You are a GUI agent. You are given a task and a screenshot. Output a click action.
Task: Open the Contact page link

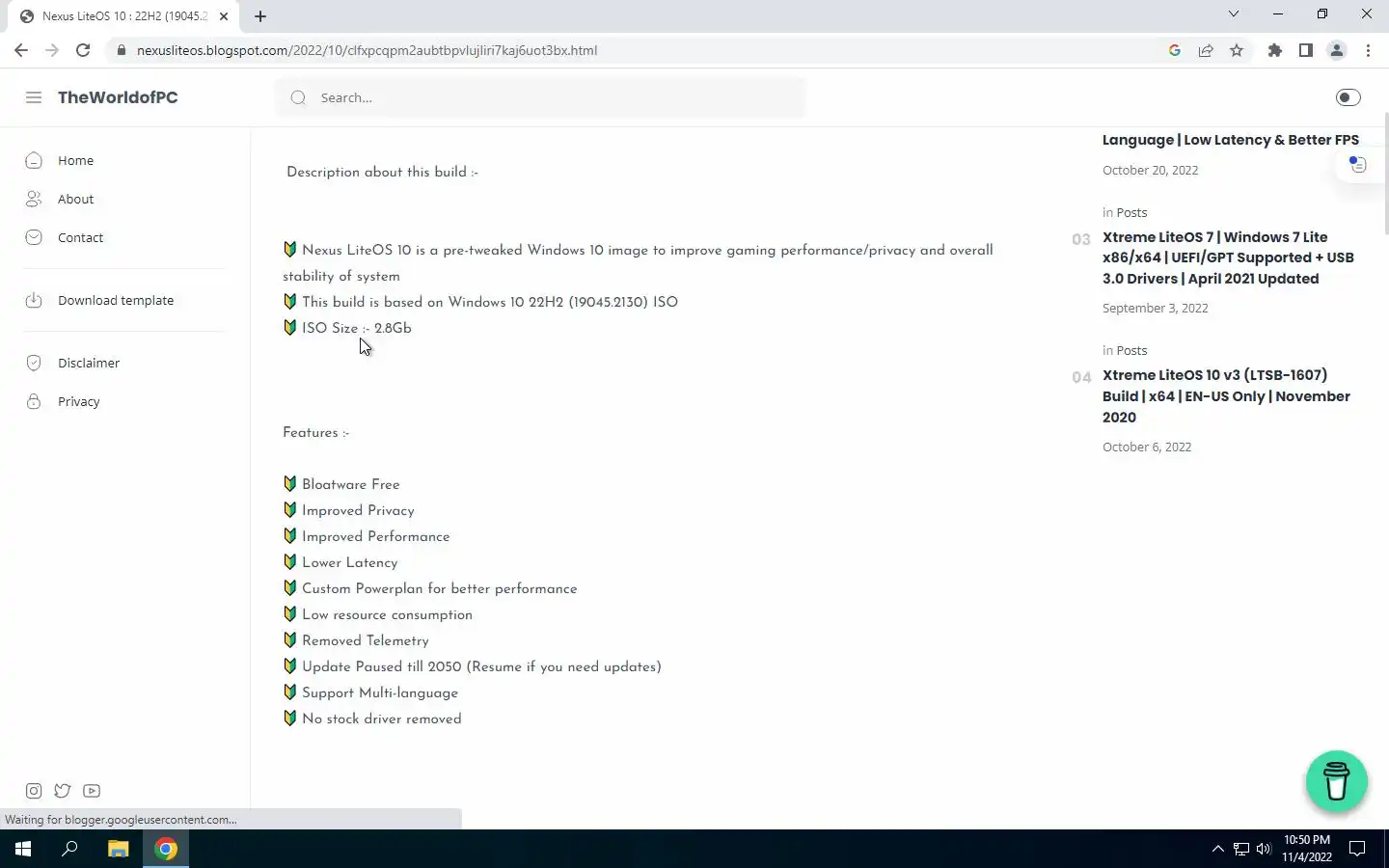80,237
